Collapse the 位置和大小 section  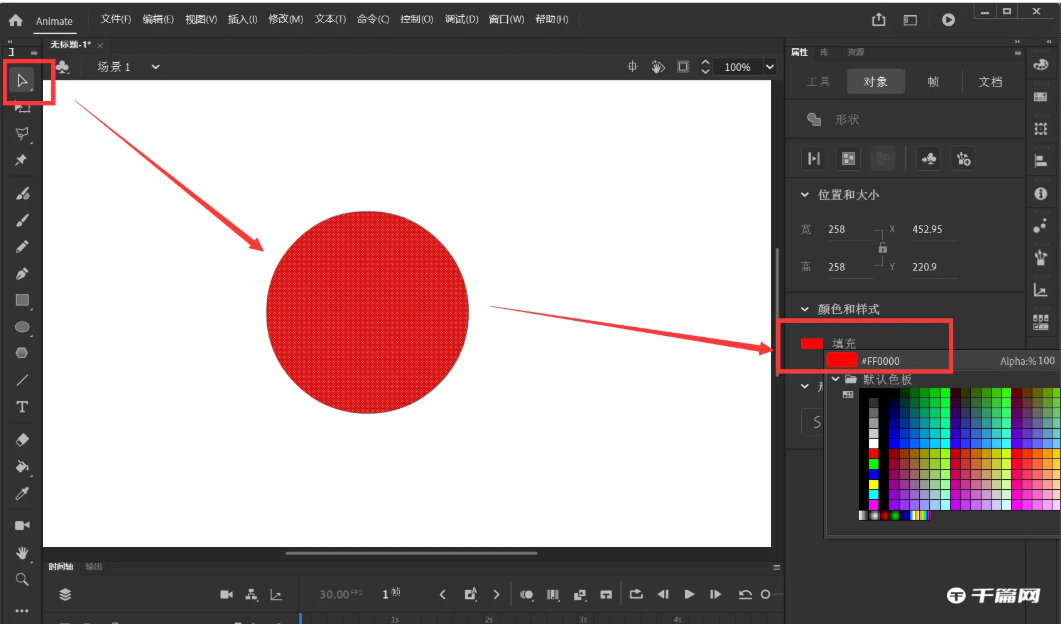(x=803, y=194)
